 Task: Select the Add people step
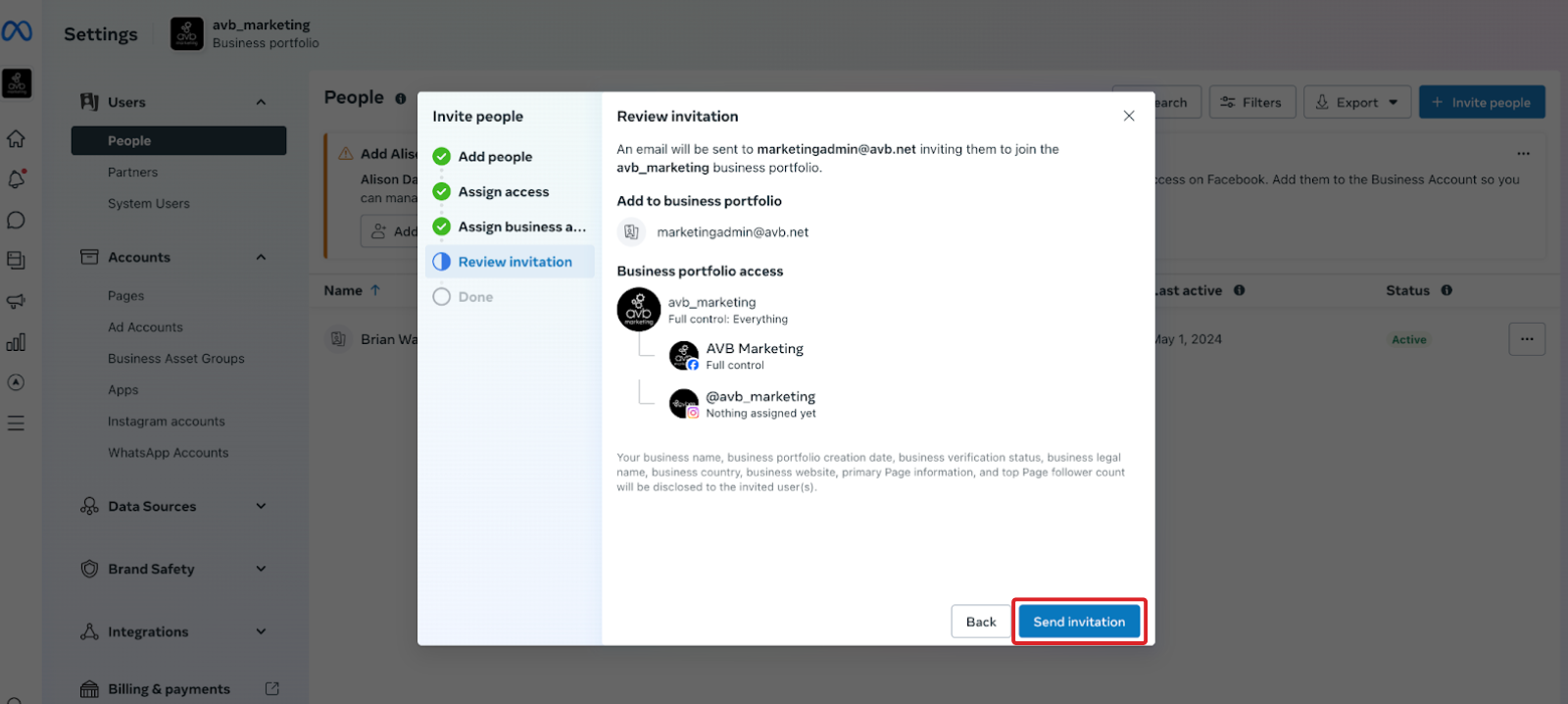point(495,157)
